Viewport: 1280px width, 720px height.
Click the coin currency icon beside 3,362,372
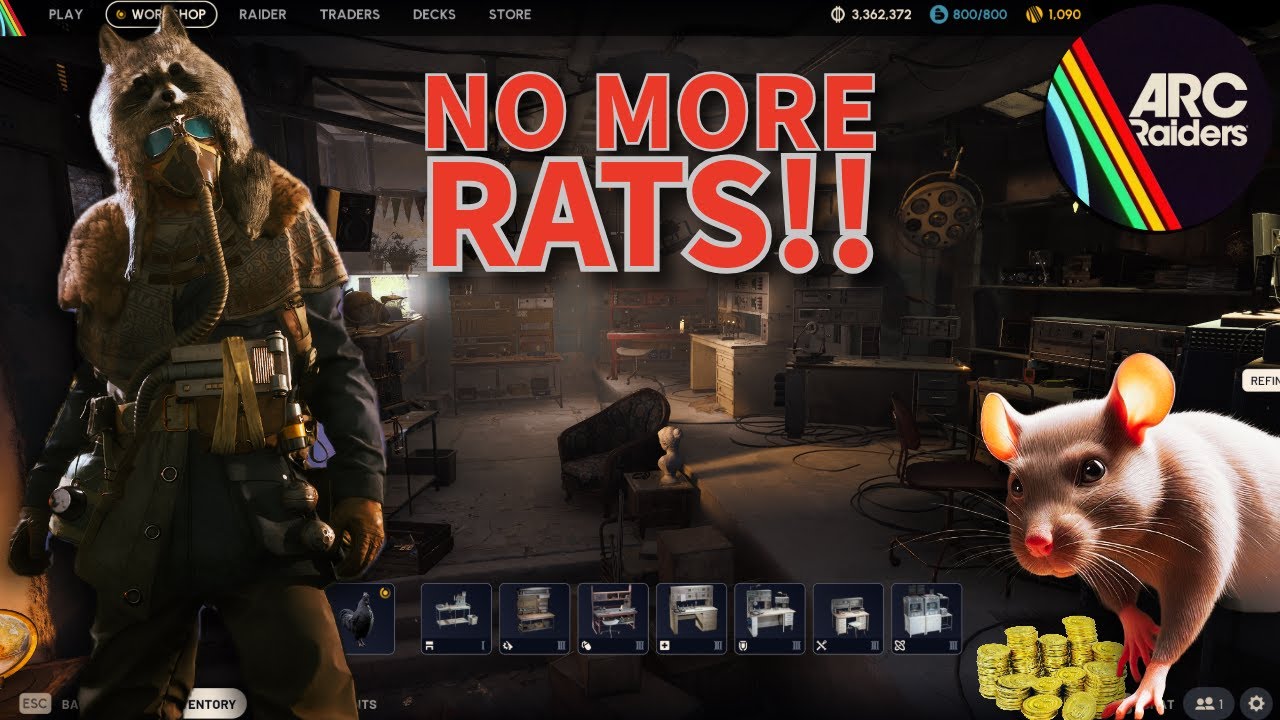838,14
